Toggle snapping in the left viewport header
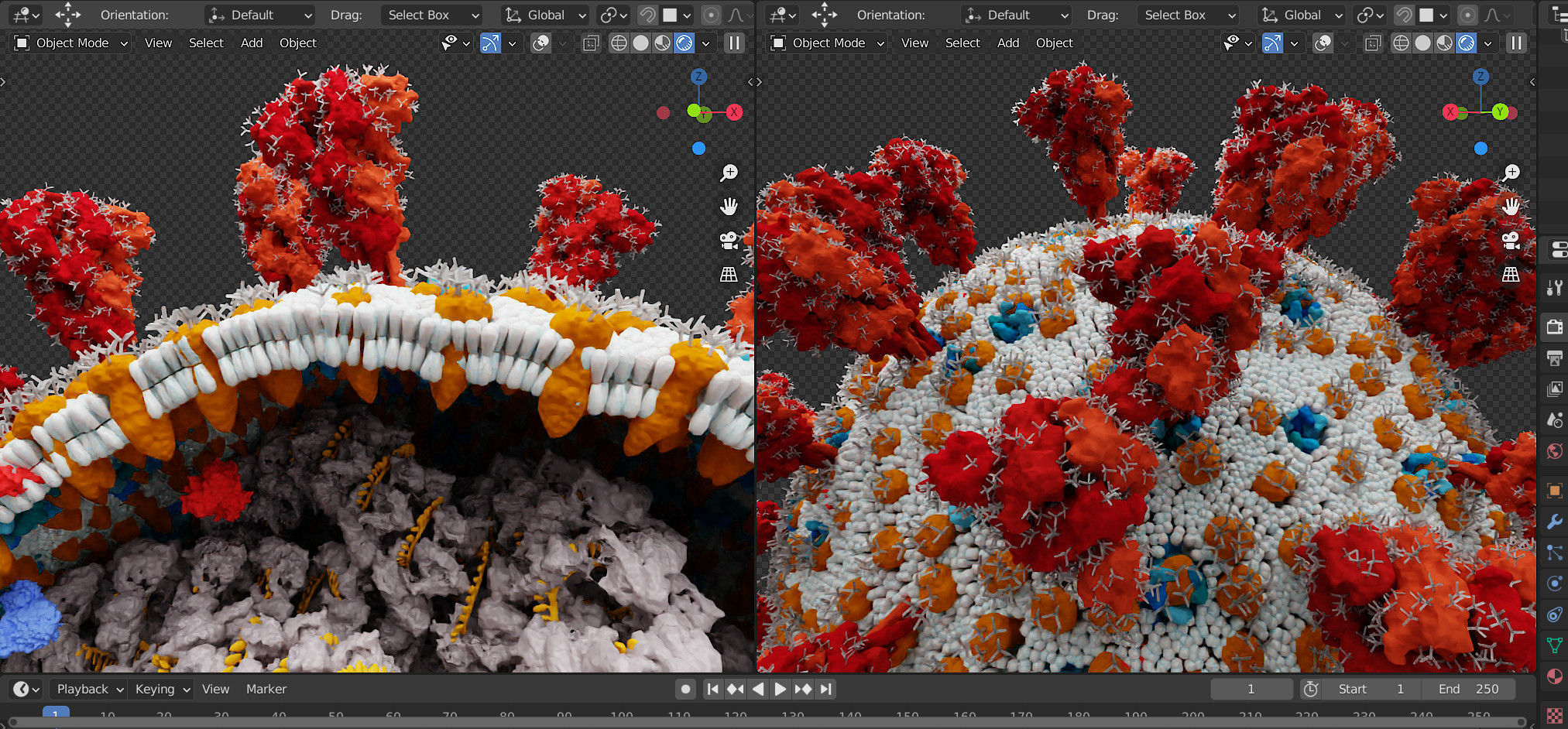Image resolution: width=1568 pixels, height=729 pixels. tap(647, 15)
